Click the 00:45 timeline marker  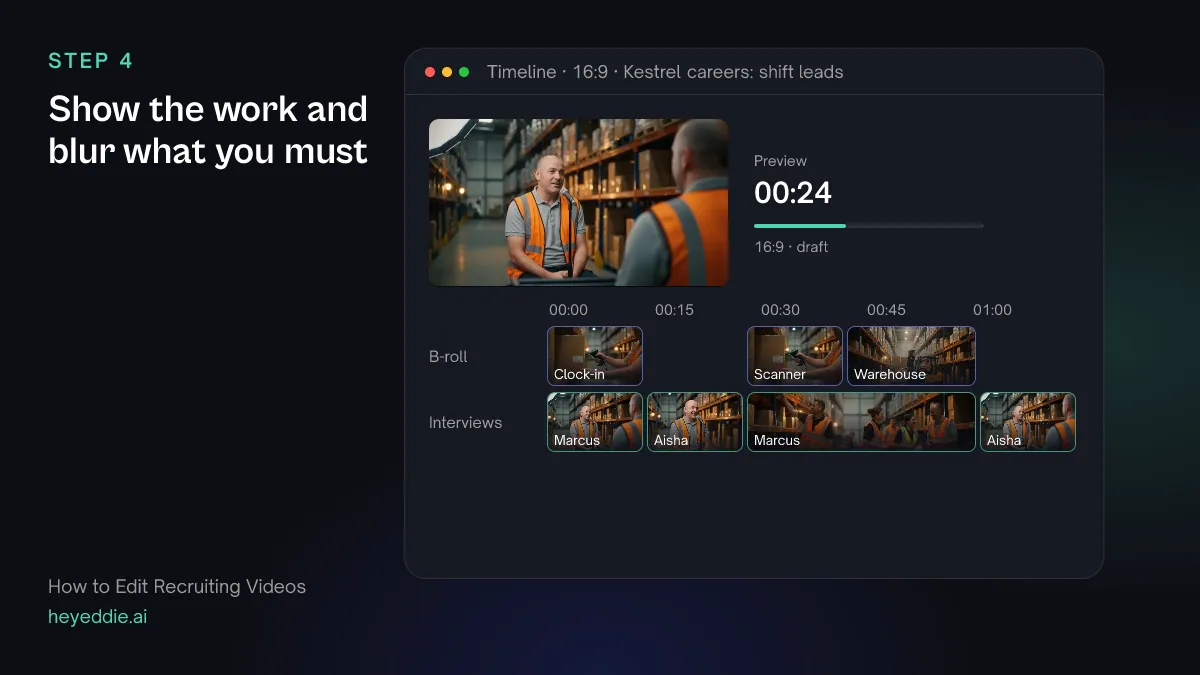[x=886, y=310]
